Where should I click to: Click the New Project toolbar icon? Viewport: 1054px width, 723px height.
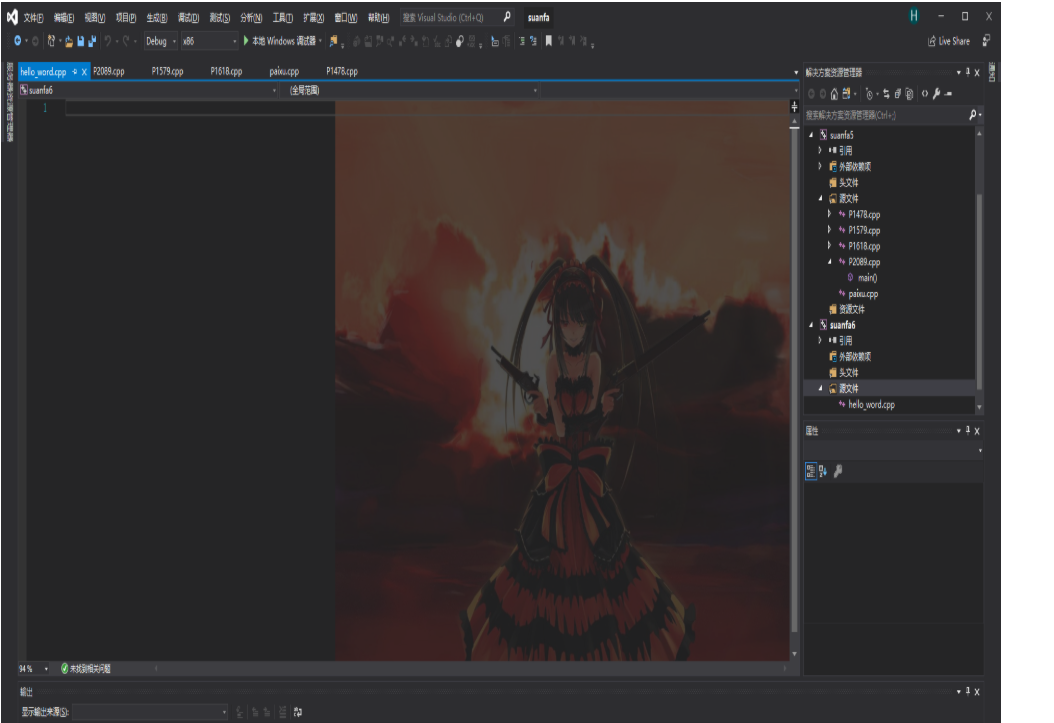point(51,41)
